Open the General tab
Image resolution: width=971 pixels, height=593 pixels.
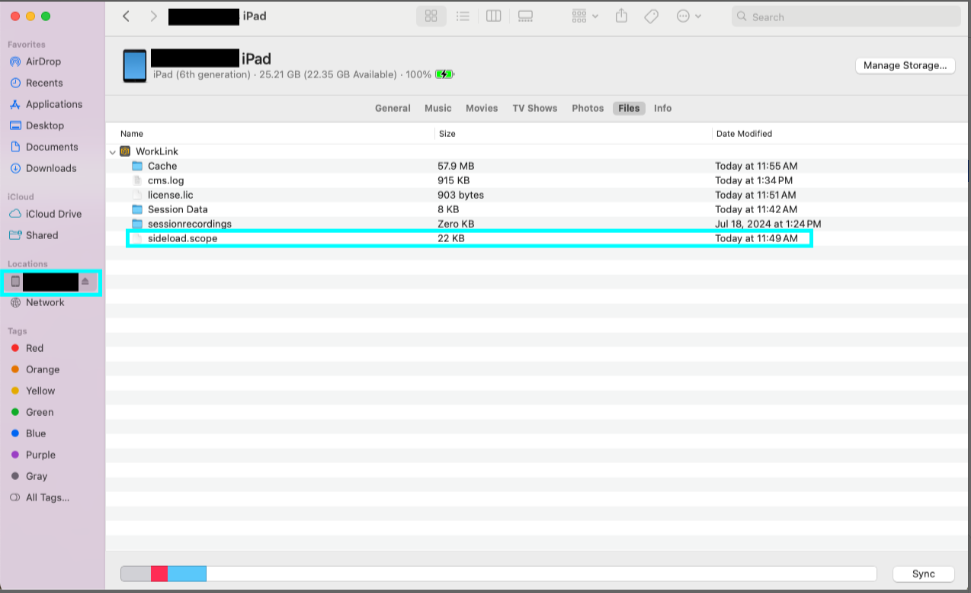coord(392,108)
